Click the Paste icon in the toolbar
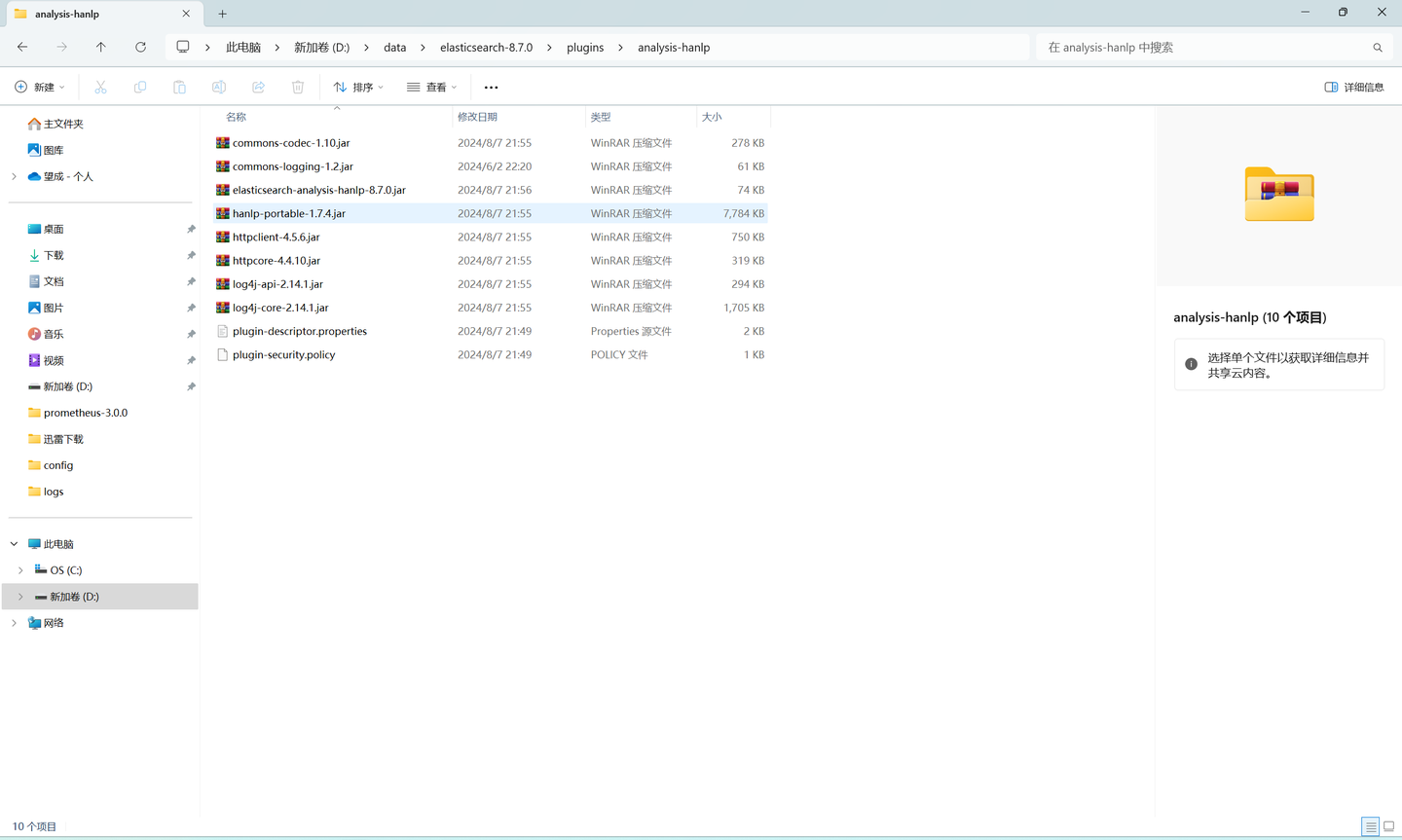This screenshot has width=1402, height=840. (179, 87)
